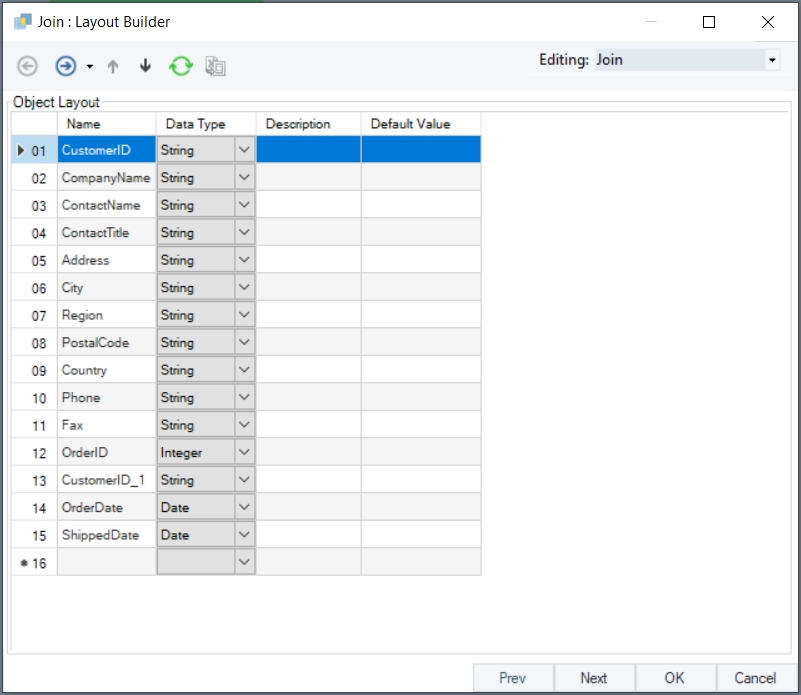The width and height of the screenshot is (801, 695).
Task: Click the CompanyName field name cell
Action: 106,178
